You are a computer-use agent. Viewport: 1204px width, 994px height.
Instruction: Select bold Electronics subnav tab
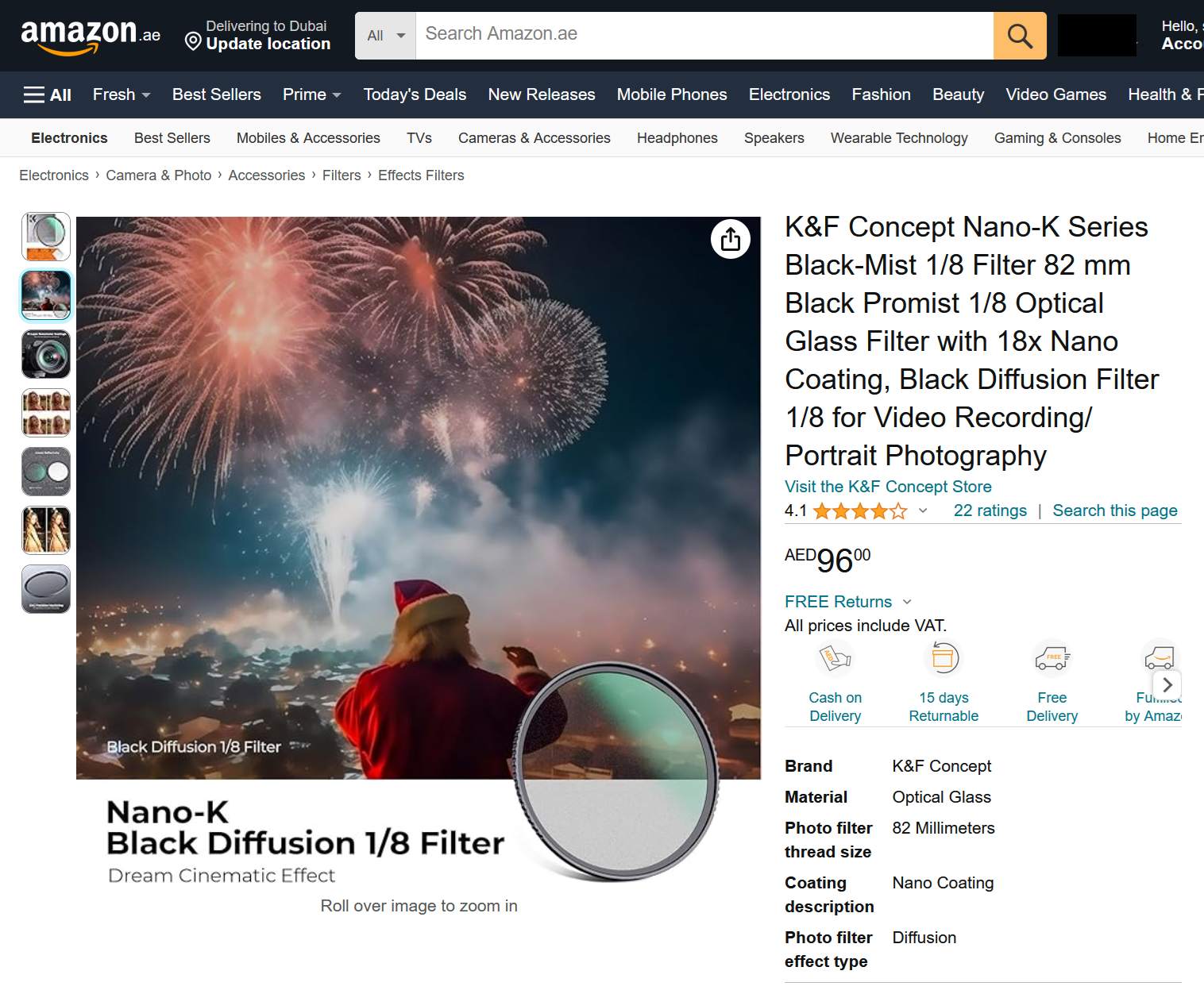pyautogui.click(x=69, y=138)
